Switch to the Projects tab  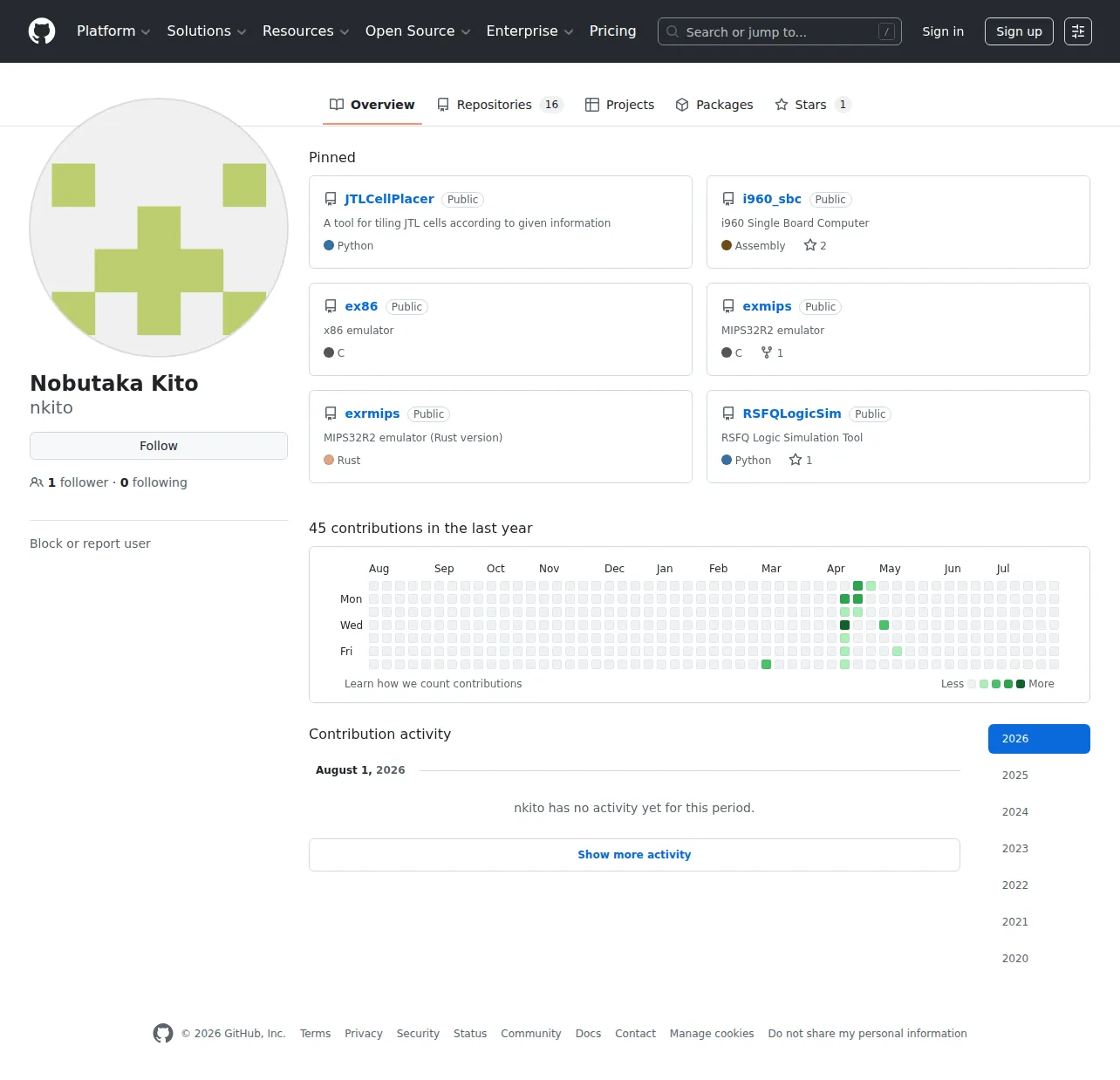620,105
